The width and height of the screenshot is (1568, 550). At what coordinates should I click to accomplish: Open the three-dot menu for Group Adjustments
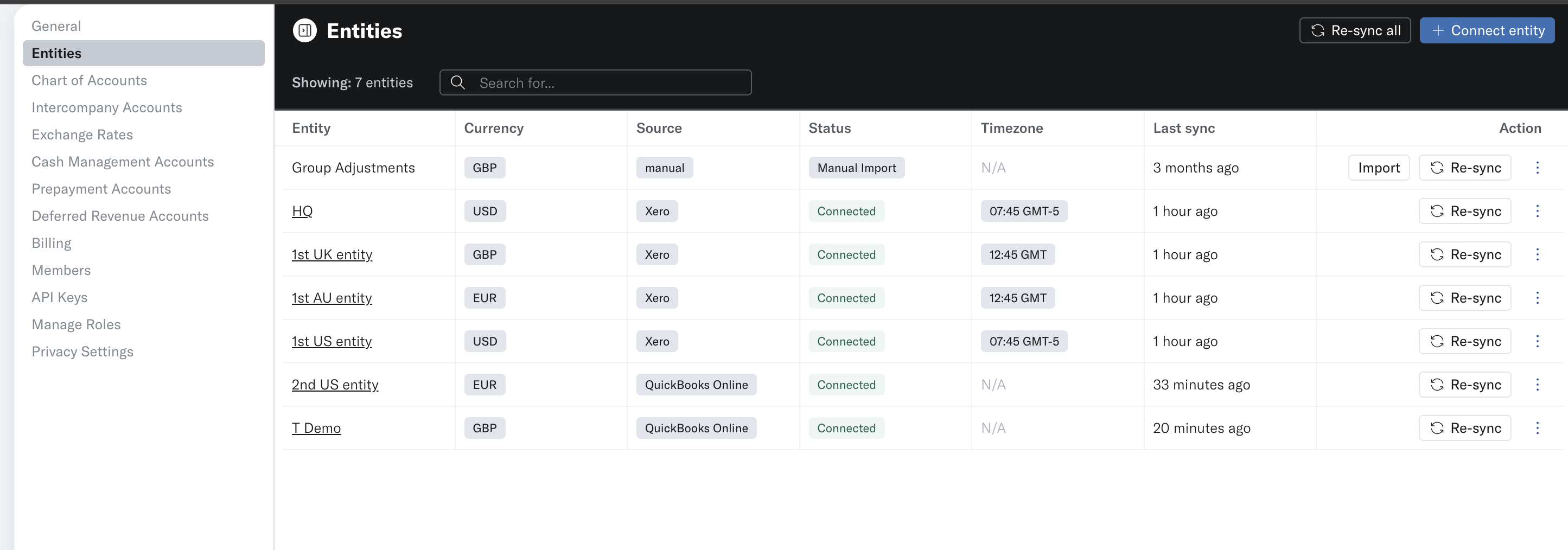pos(1537,168)
